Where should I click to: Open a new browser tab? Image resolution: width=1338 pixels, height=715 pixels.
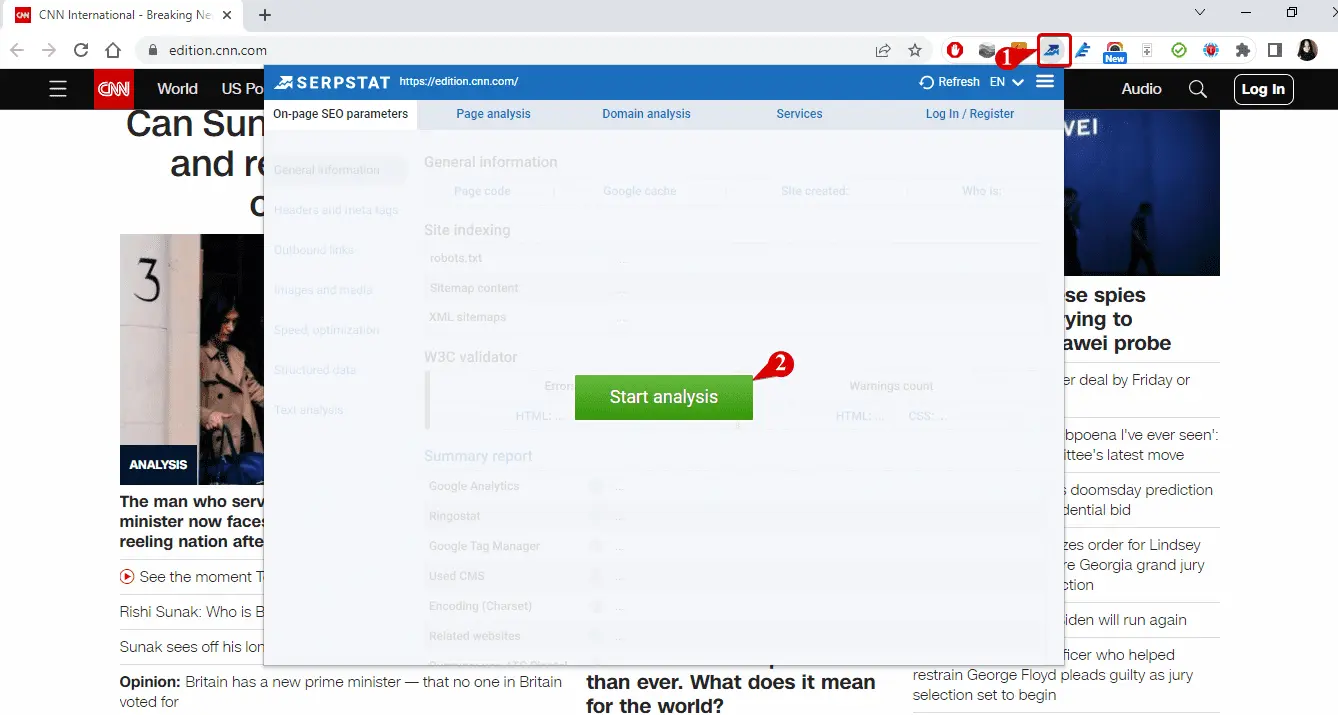265,15
